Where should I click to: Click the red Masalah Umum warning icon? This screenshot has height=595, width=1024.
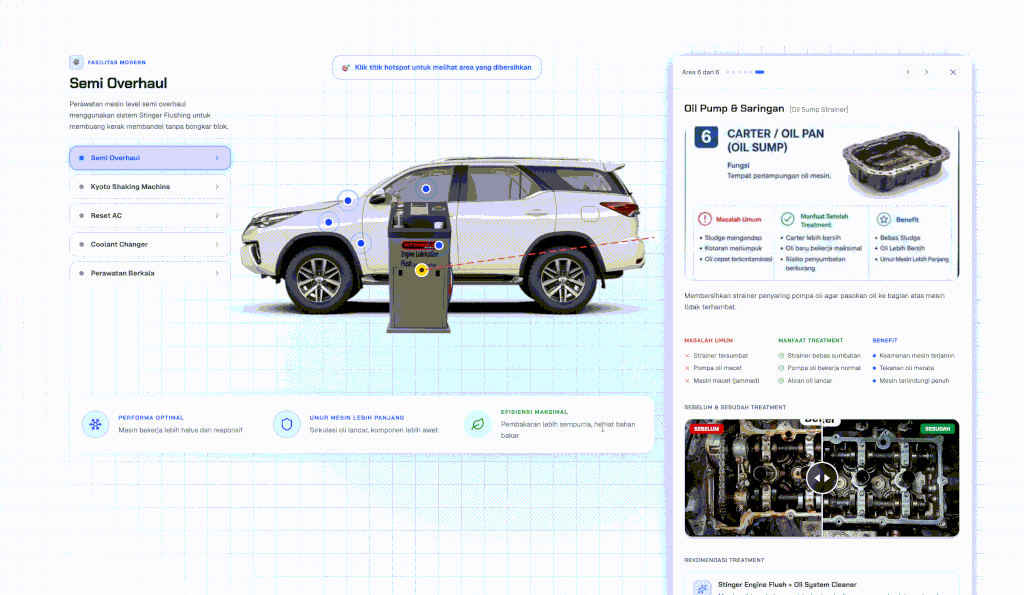[x=705, y=219]
